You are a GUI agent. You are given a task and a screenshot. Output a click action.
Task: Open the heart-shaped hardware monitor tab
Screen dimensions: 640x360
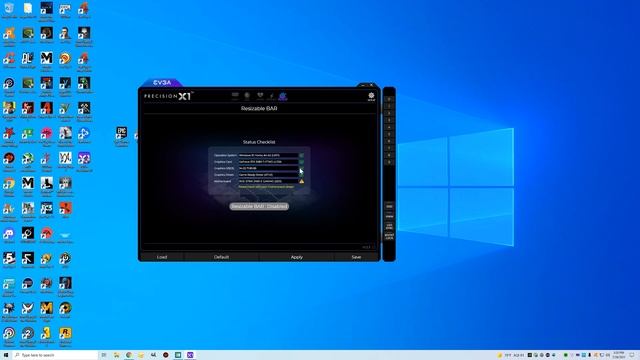[260, 96]
